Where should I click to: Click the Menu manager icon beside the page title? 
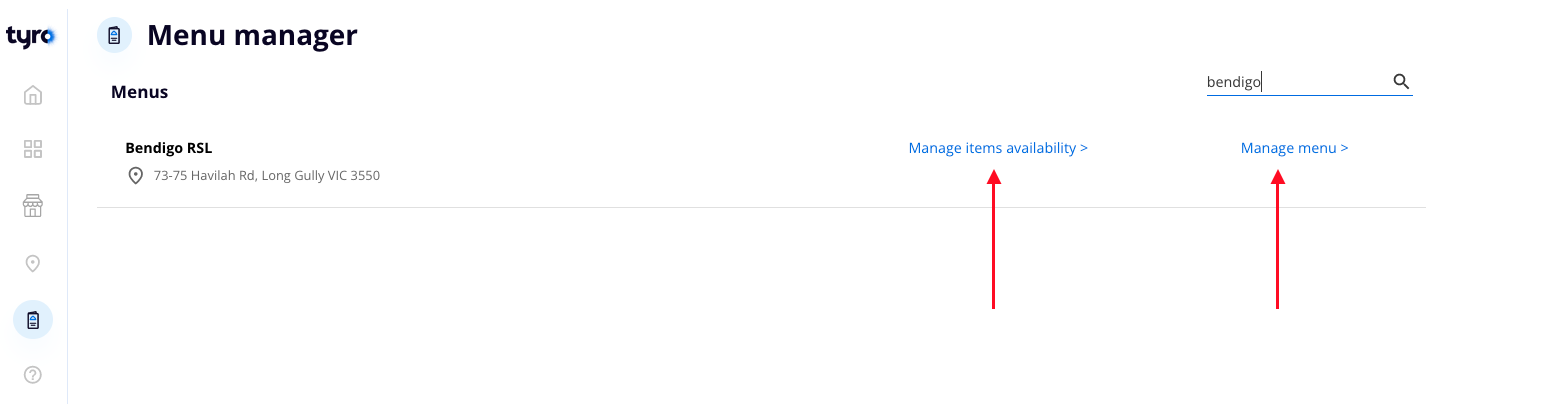coord(114,36)
